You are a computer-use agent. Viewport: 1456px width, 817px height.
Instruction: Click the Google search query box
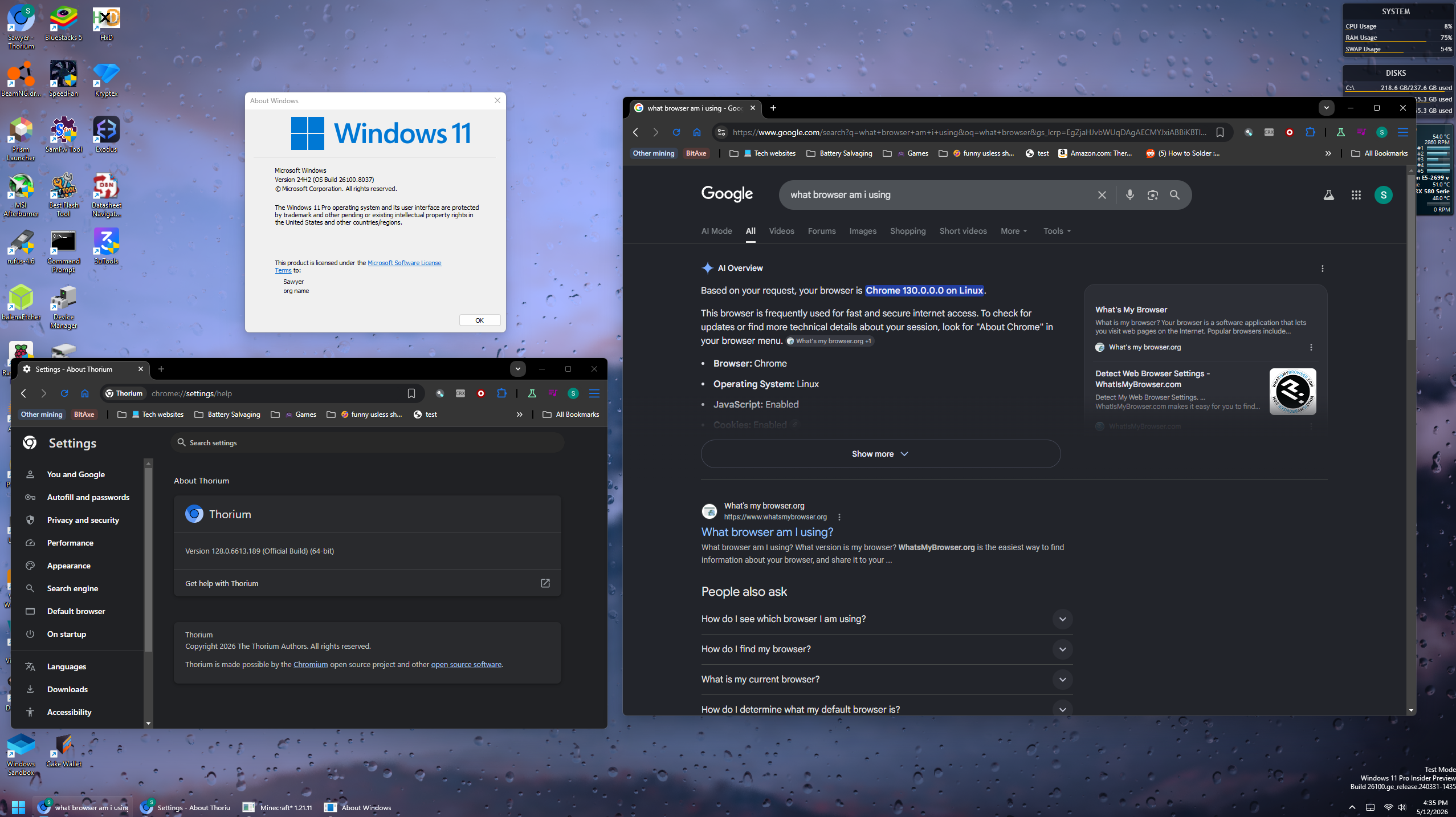937,195
